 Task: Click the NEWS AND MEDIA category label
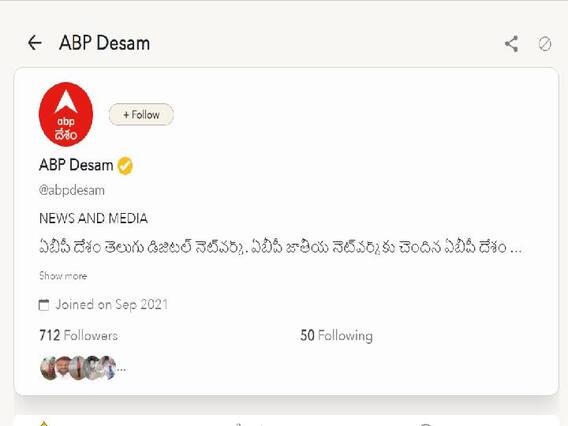click(93, 218)
